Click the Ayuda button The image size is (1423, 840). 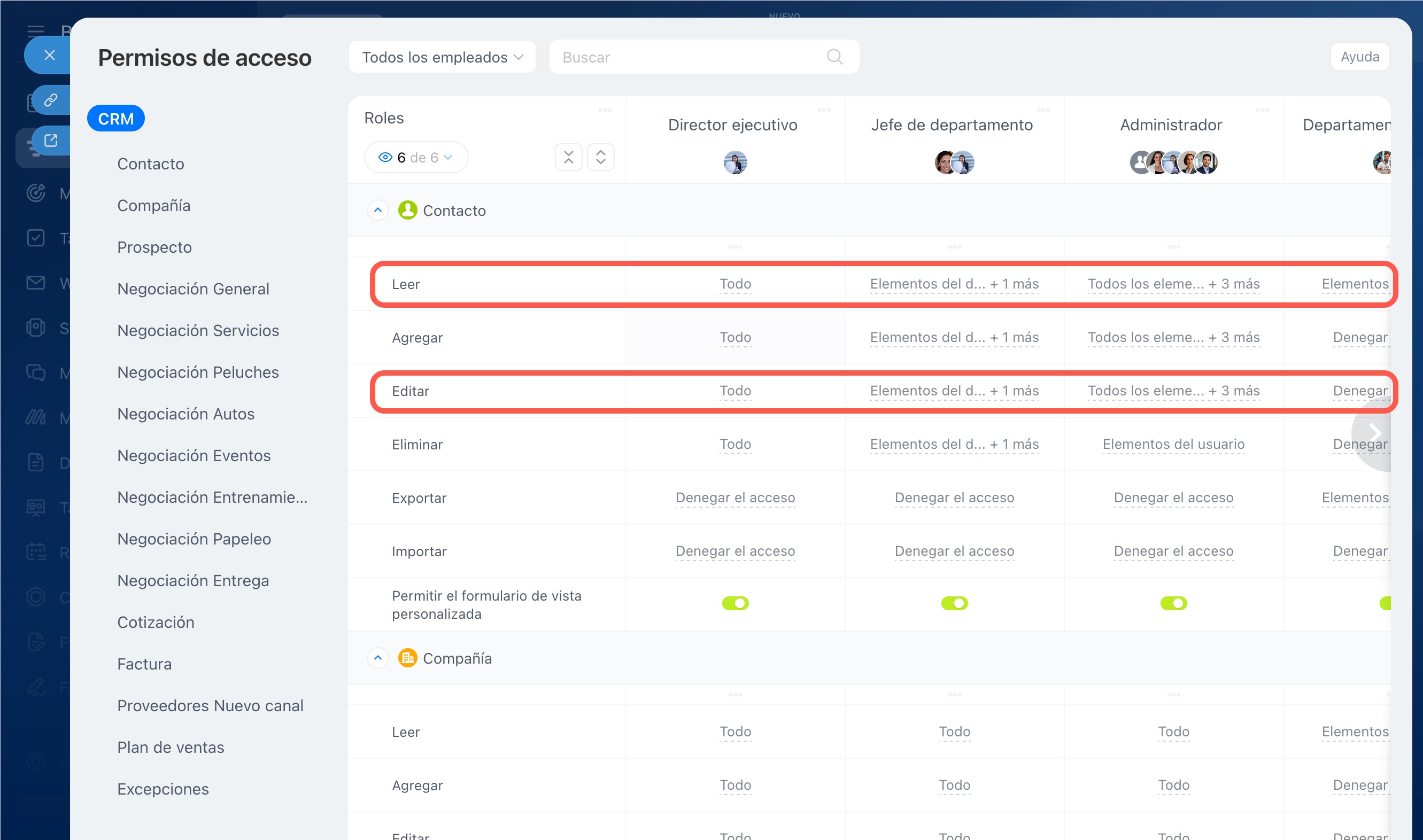pos(1359,57)
